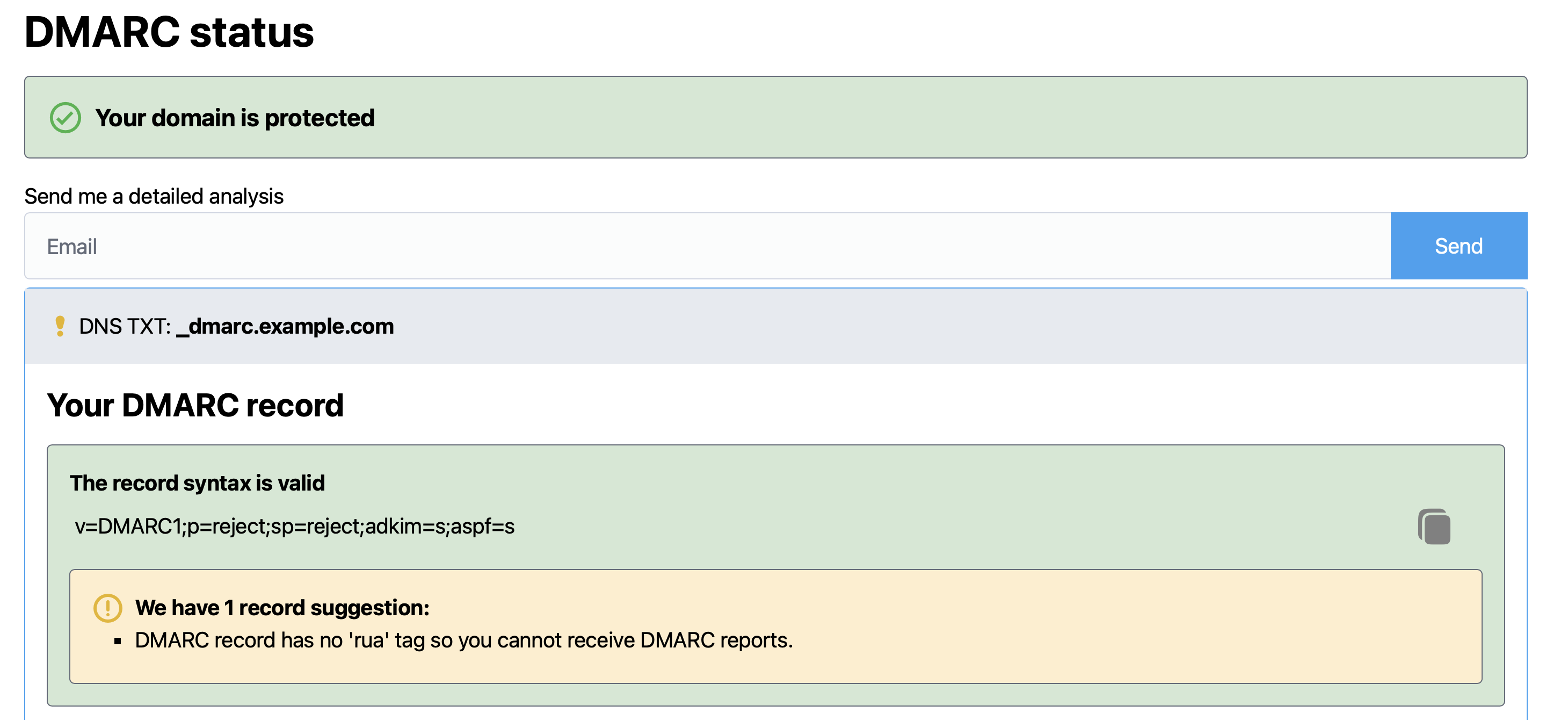This screenshot has width=1568, height=720.
Task: Click 'Your domain is protected' text
Action: [x=235, y=118]
